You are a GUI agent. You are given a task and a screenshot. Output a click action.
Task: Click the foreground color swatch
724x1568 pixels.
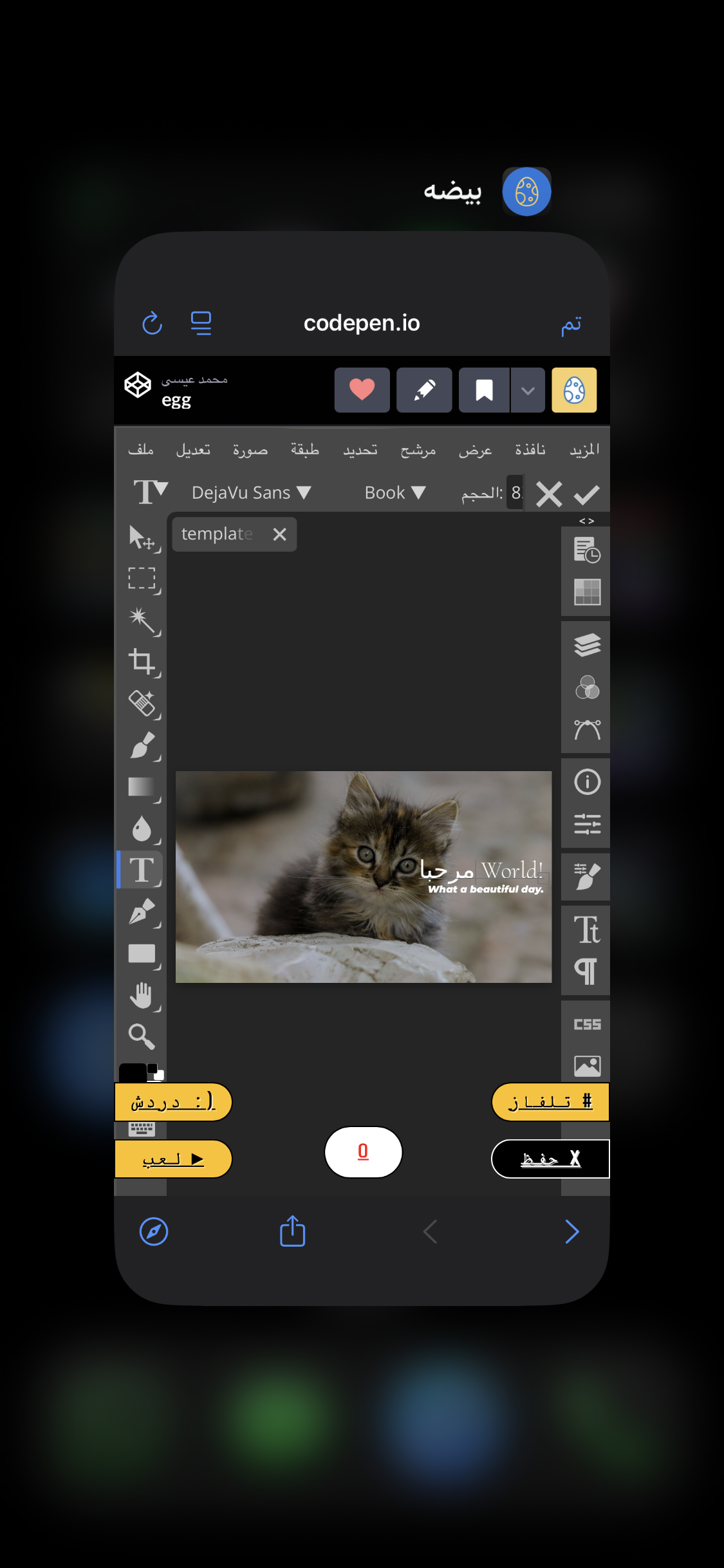[132, 1072]
